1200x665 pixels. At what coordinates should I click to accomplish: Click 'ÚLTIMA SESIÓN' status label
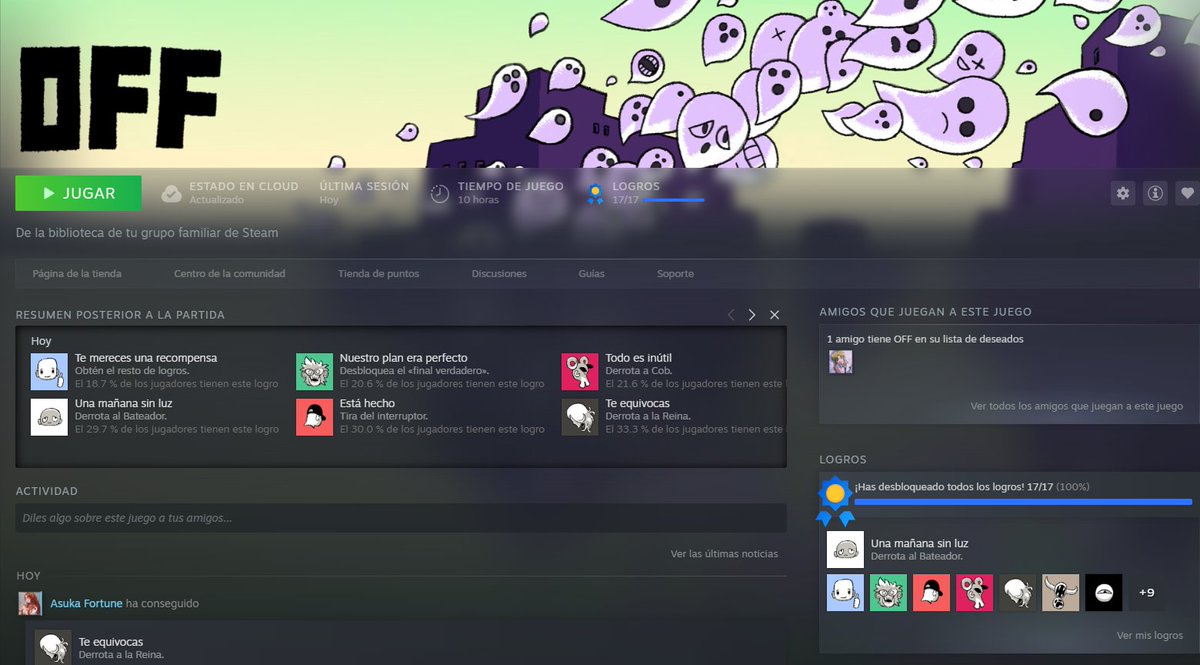click(364, 186)
